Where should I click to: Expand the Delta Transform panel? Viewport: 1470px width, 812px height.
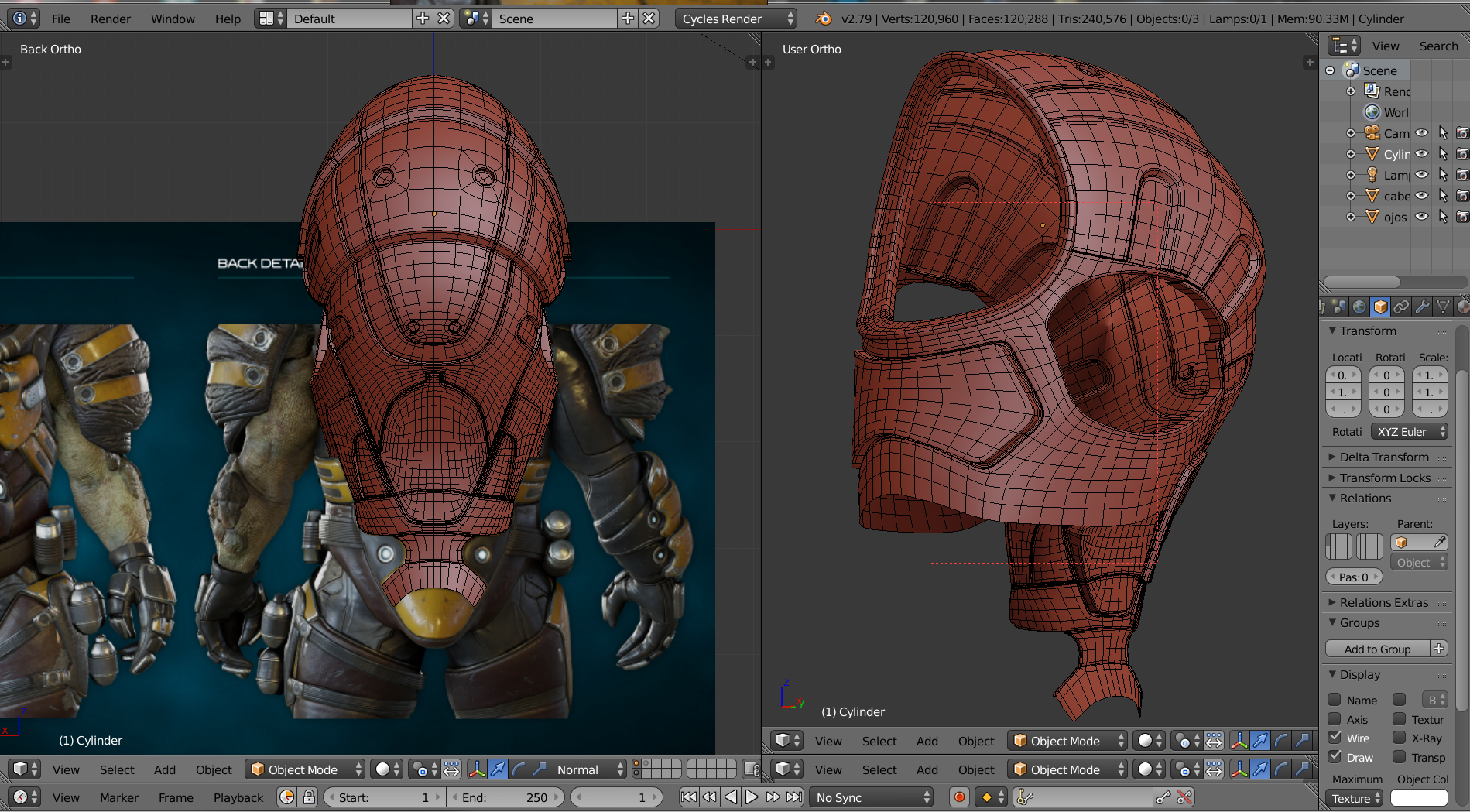click(x=1383, y=457)
